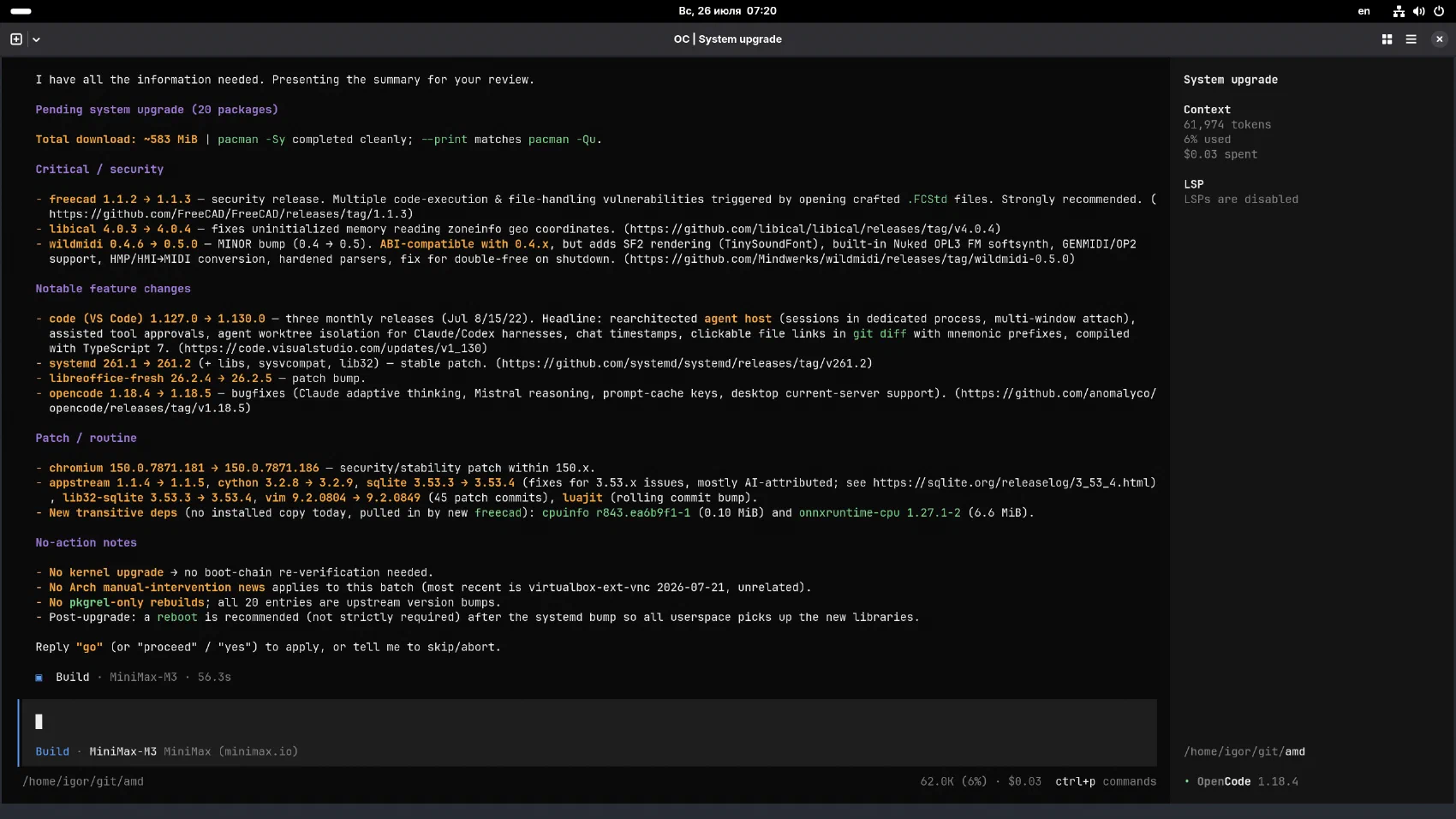
Task: Open a new terminal tab
Action: pyautogui.click(x=15, y=39)
